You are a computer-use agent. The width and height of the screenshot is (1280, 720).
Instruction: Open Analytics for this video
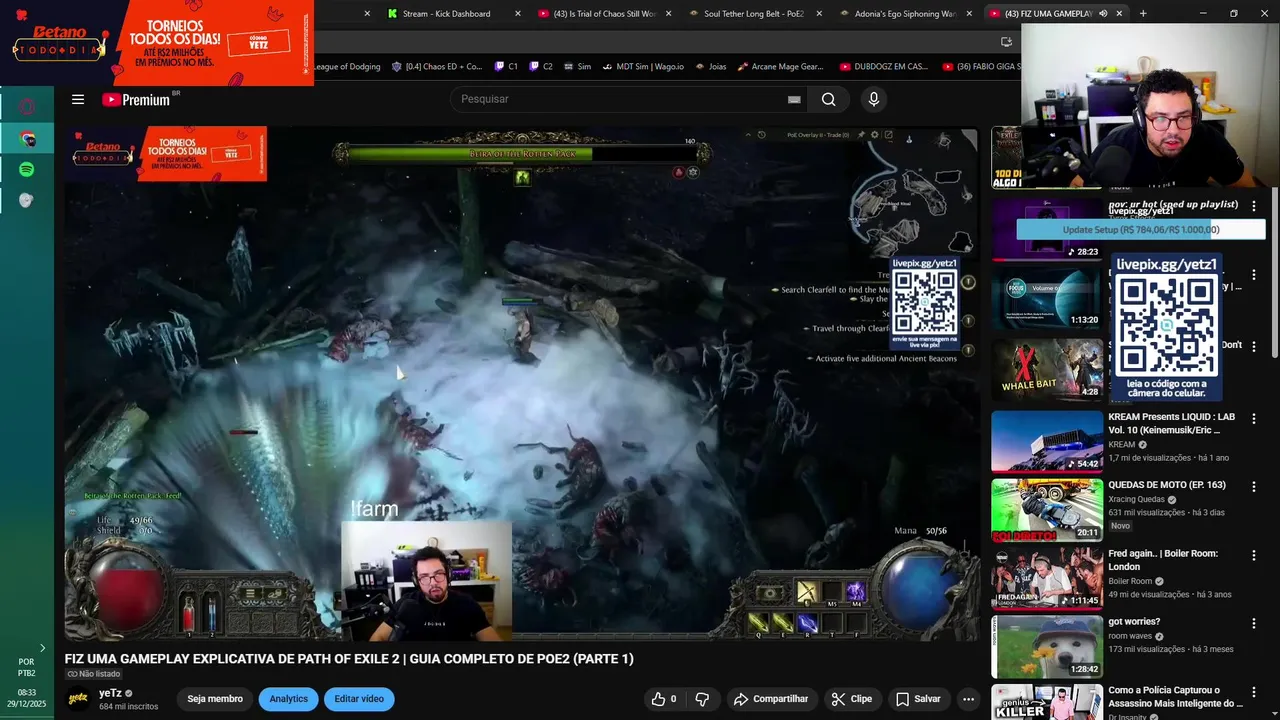(x=288, y=699)
